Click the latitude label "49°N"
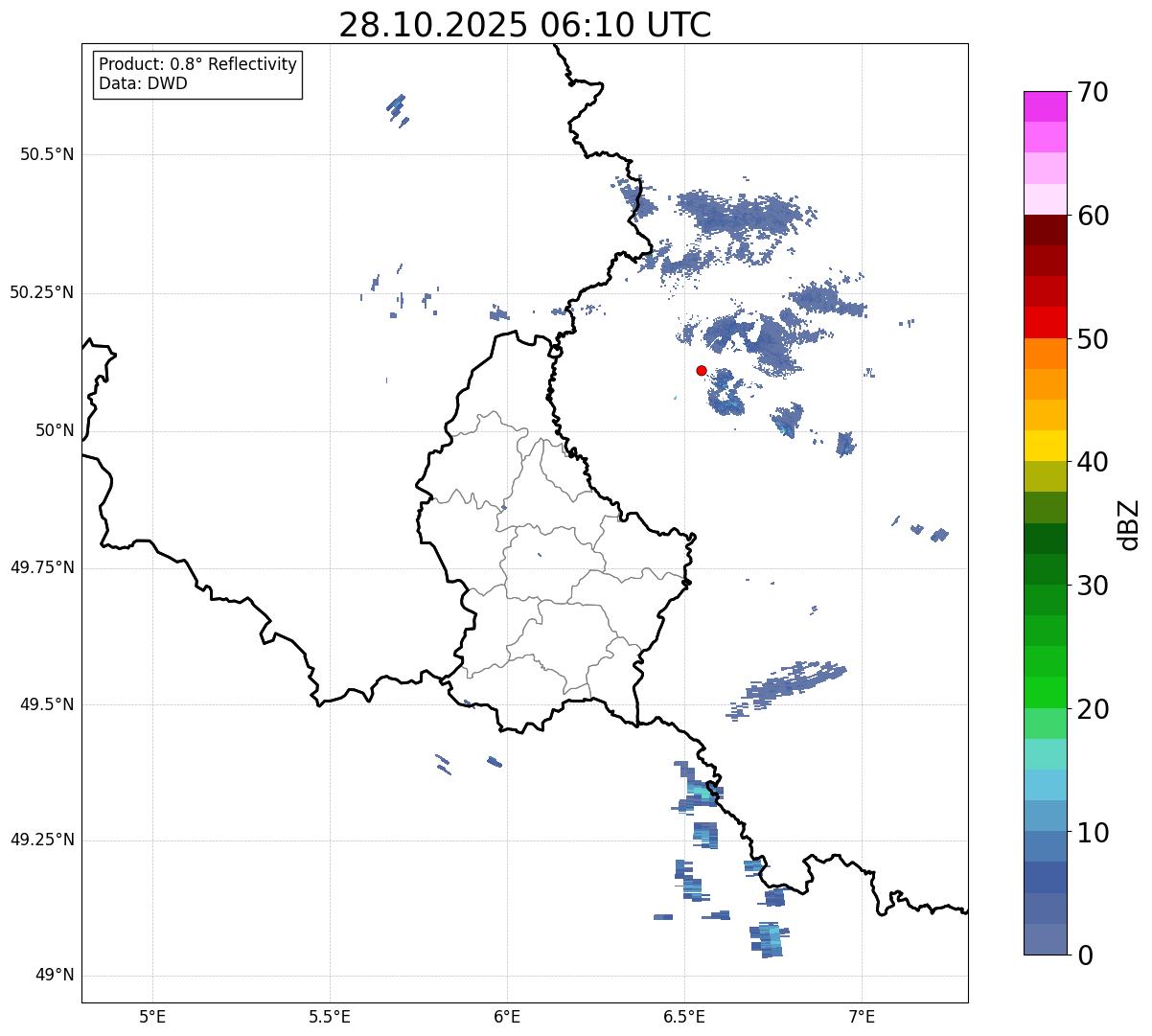The image size is (1152, 1036). pyautogui.click(x=55, y=976)
